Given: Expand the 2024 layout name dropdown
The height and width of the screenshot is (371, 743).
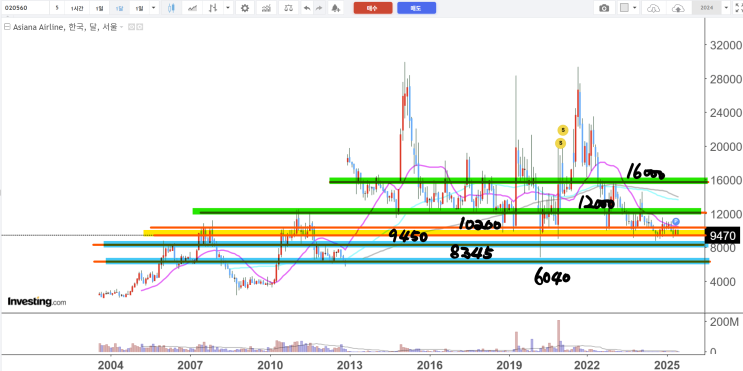Looking at the screenshot, I should point(726,8).
